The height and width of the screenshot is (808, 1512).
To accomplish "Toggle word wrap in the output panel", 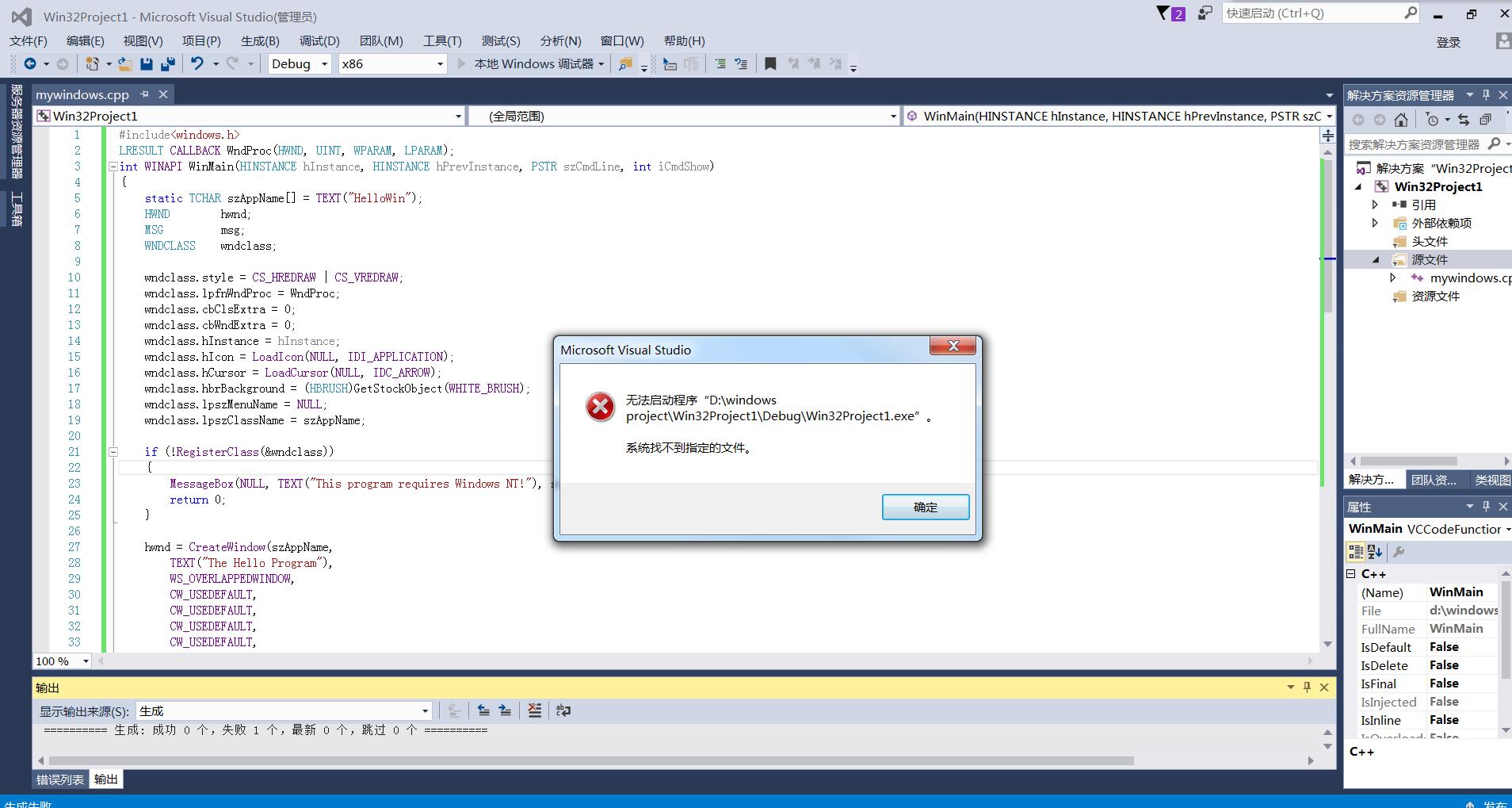I will (563, 710).
